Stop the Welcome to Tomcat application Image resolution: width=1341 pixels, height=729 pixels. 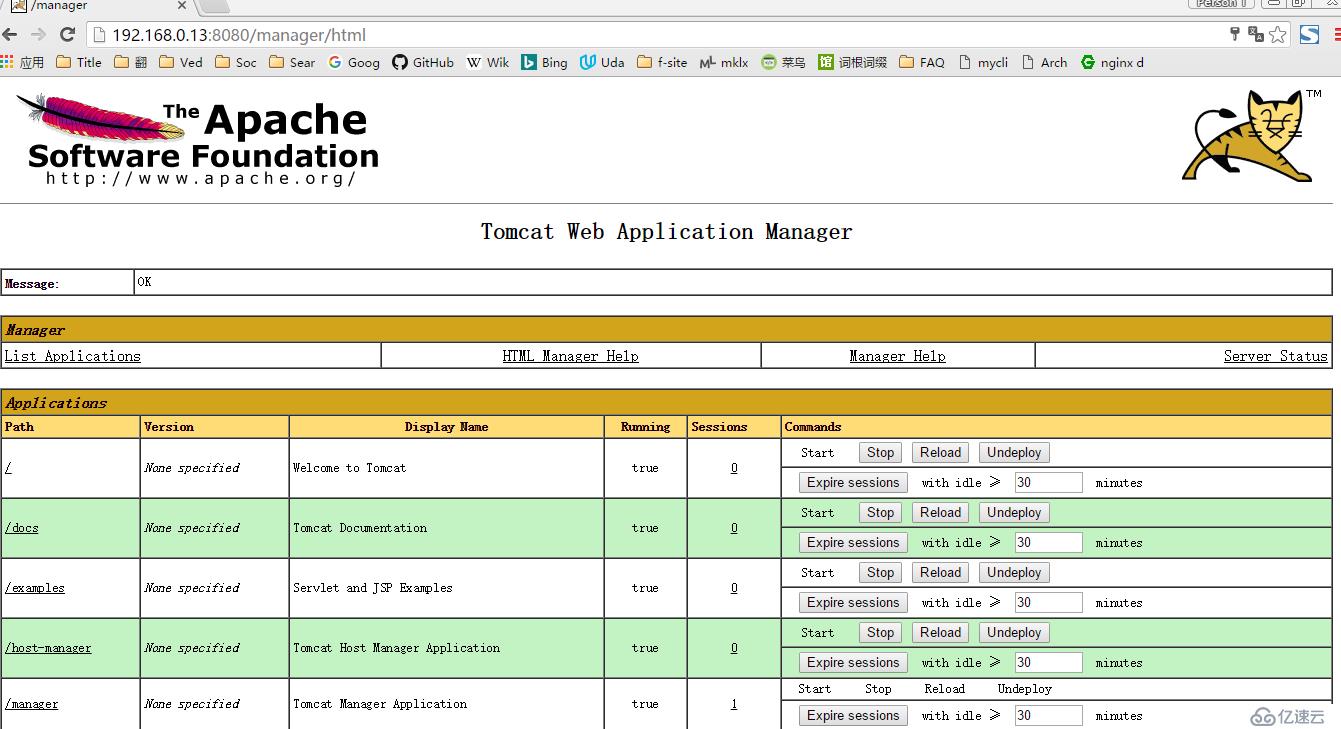(880, 453)
